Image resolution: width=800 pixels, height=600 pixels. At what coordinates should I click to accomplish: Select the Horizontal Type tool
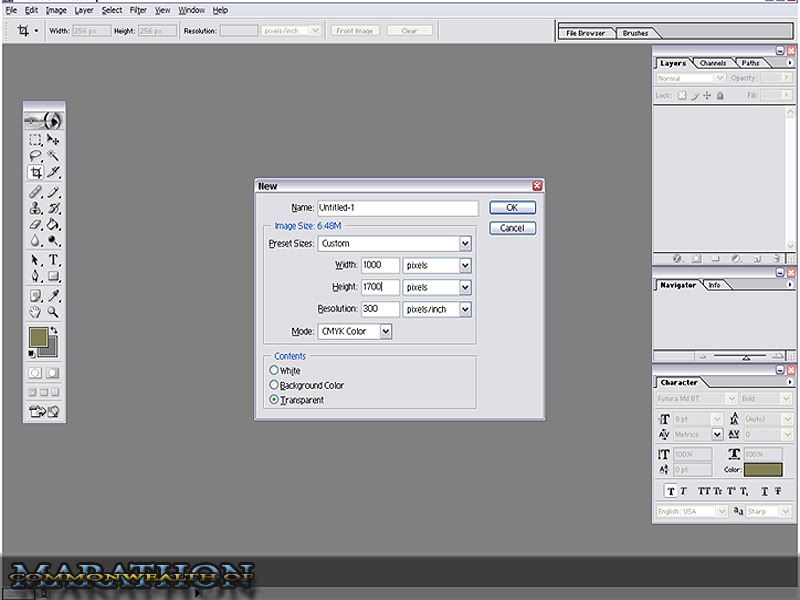[x=54, y=260]
